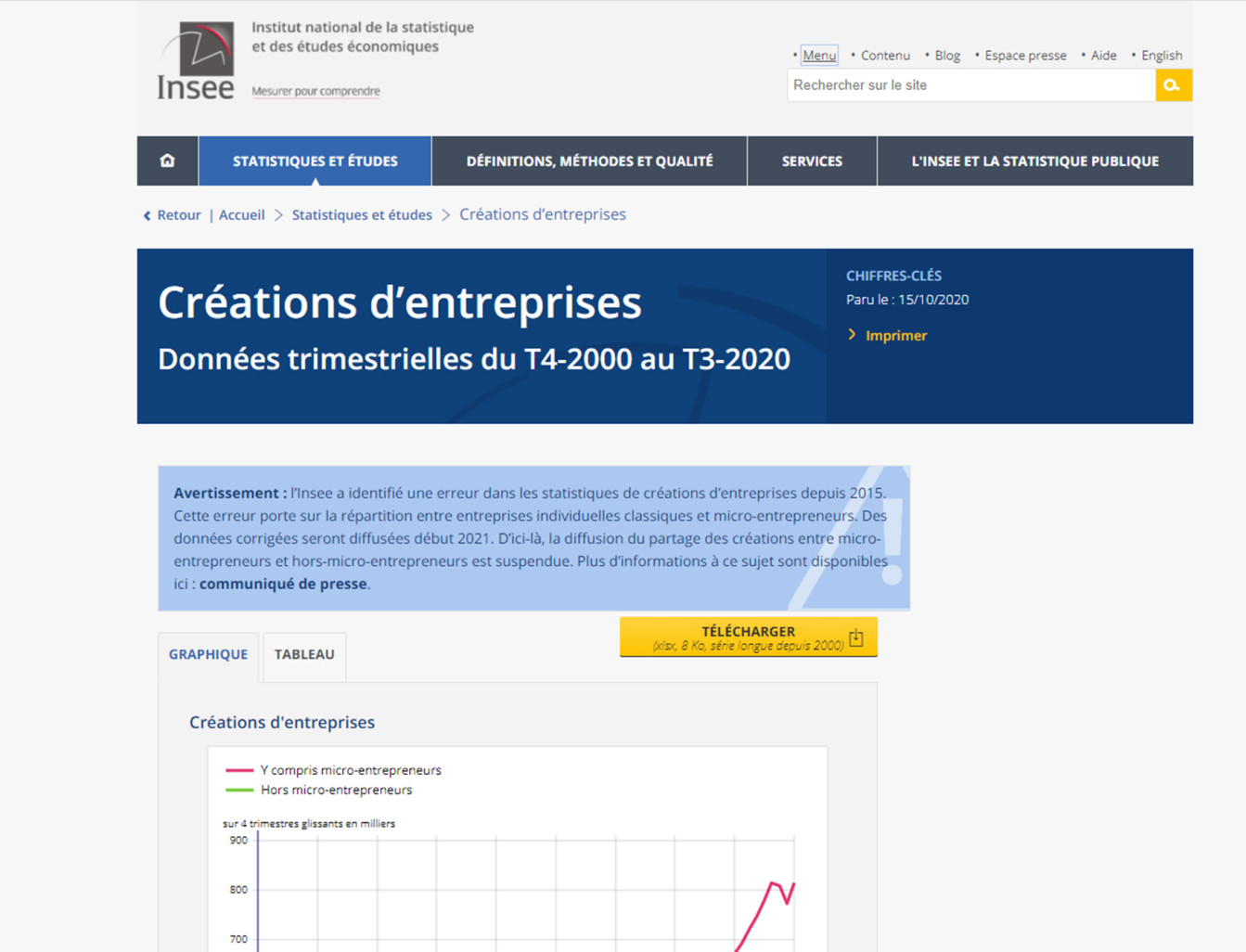Toggle the 'Y compris micro-entrepreneurs' legend entry
Screen dimensions: 1246x952
[351, 769]
